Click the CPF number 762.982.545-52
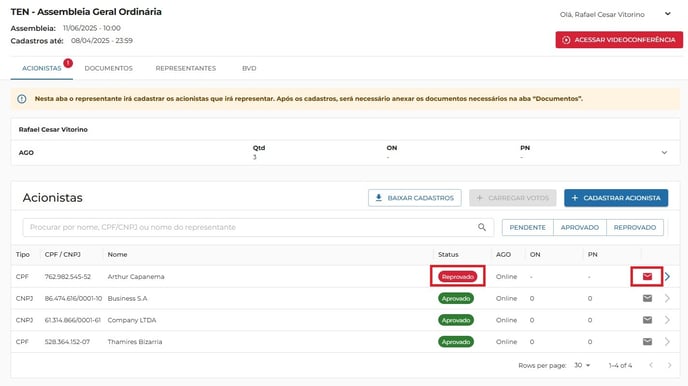This screenshot has height=386, width=688. [68, 277]
